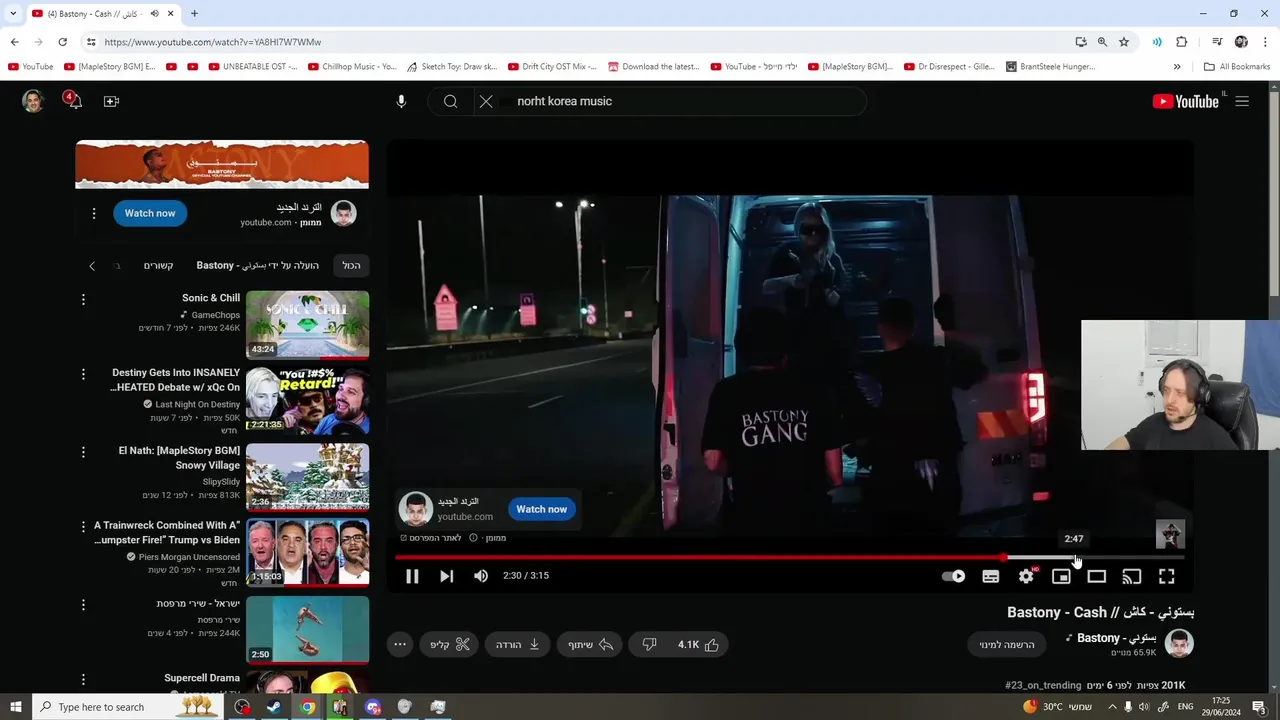This screenshot has height=720, width=1280.
Task: Download the video with the download button
Action: (518, 645)
